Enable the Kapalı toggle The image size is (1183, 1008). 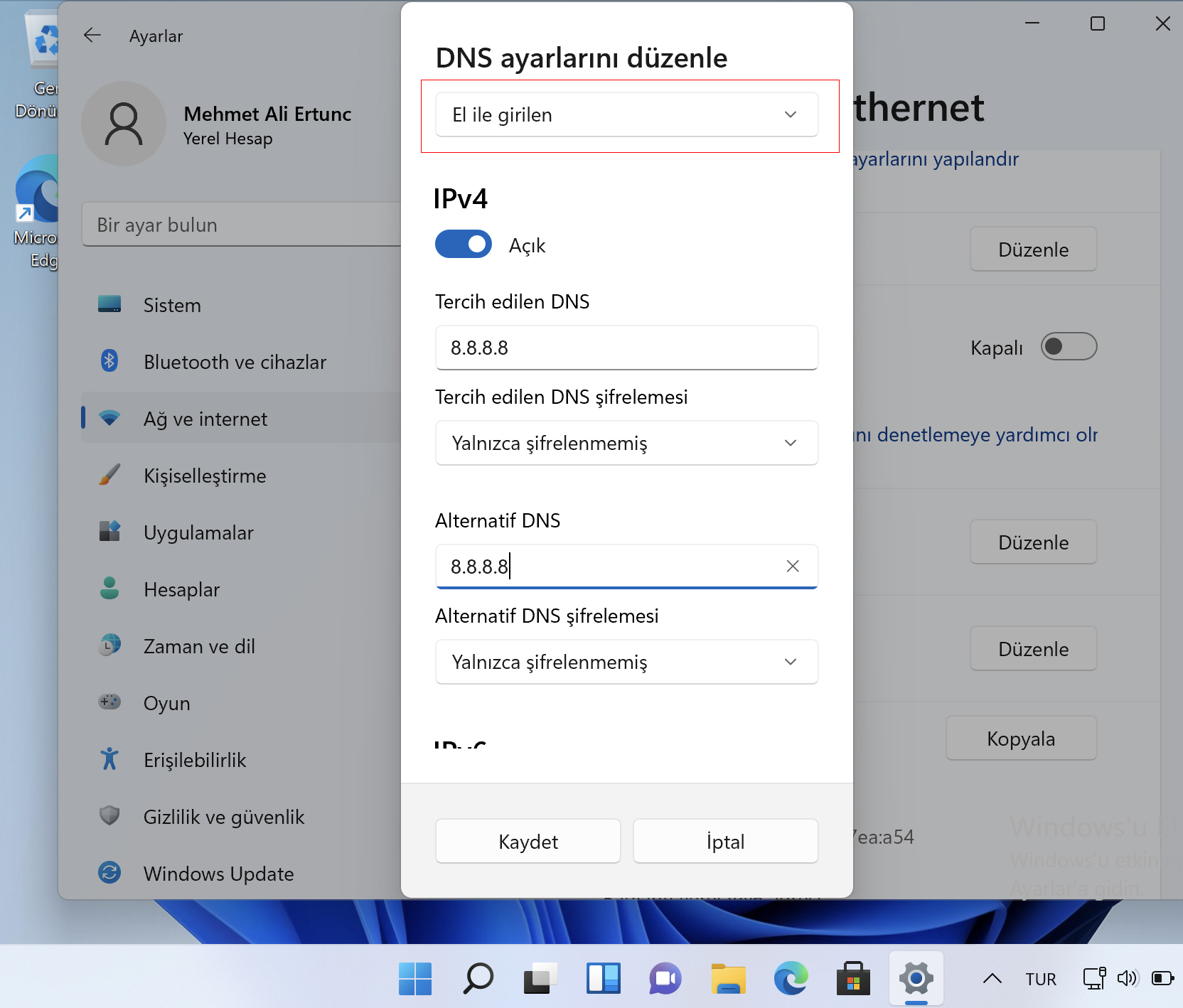tap(1069, 346)
